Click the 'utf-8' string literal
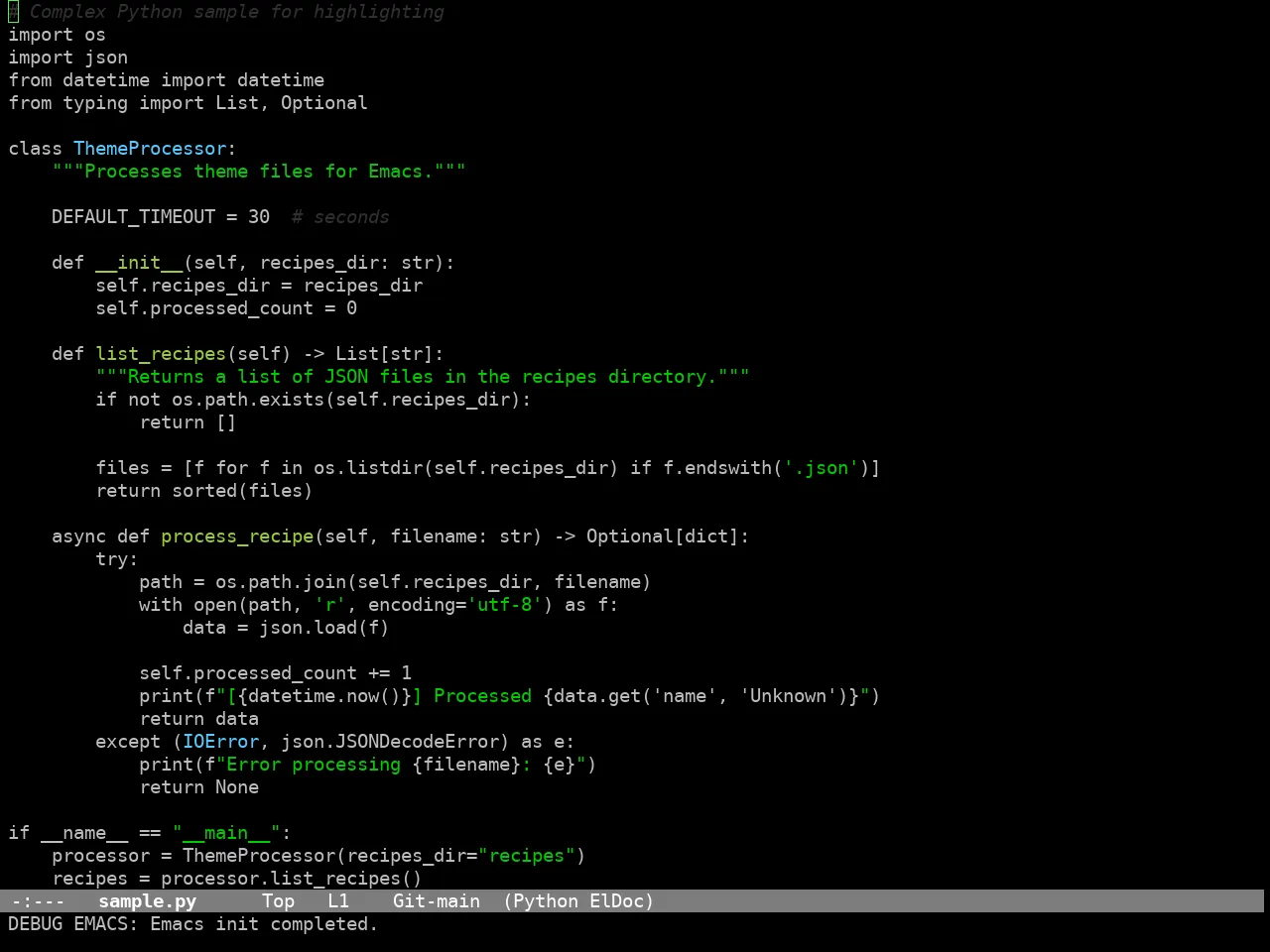1270x952 pixels. tap(504, 605)
